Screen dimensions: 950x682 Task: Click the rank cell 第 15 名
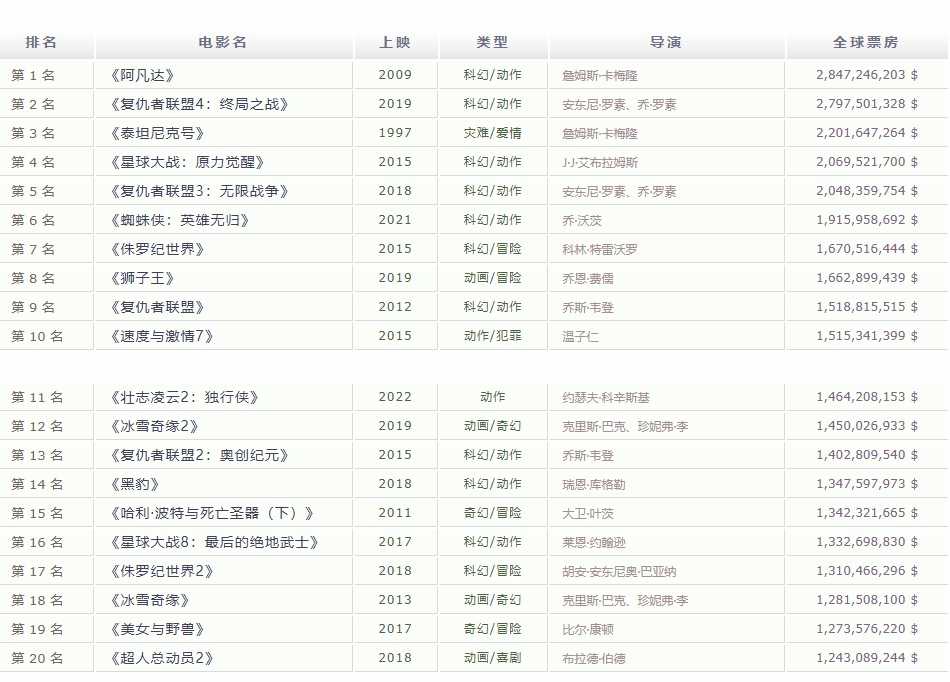click(37, 514)
